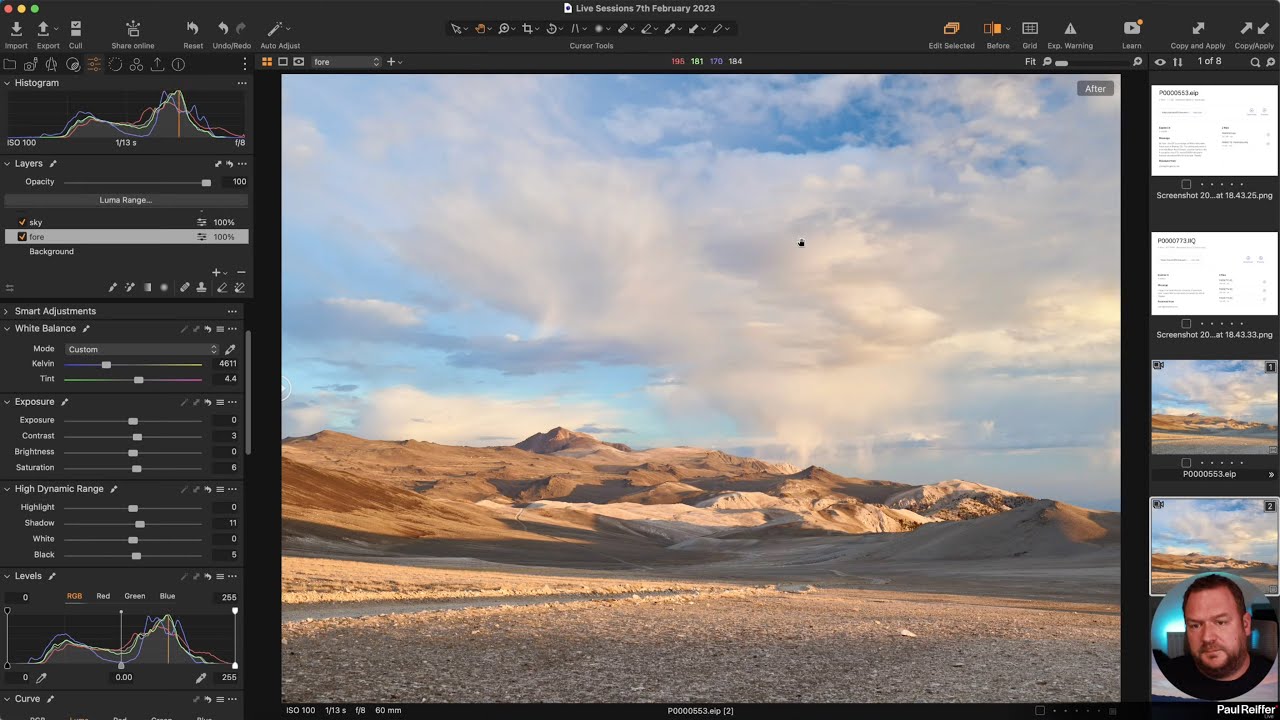
Task: Open the Exposure panel presets menu
Action: [220, 402]
